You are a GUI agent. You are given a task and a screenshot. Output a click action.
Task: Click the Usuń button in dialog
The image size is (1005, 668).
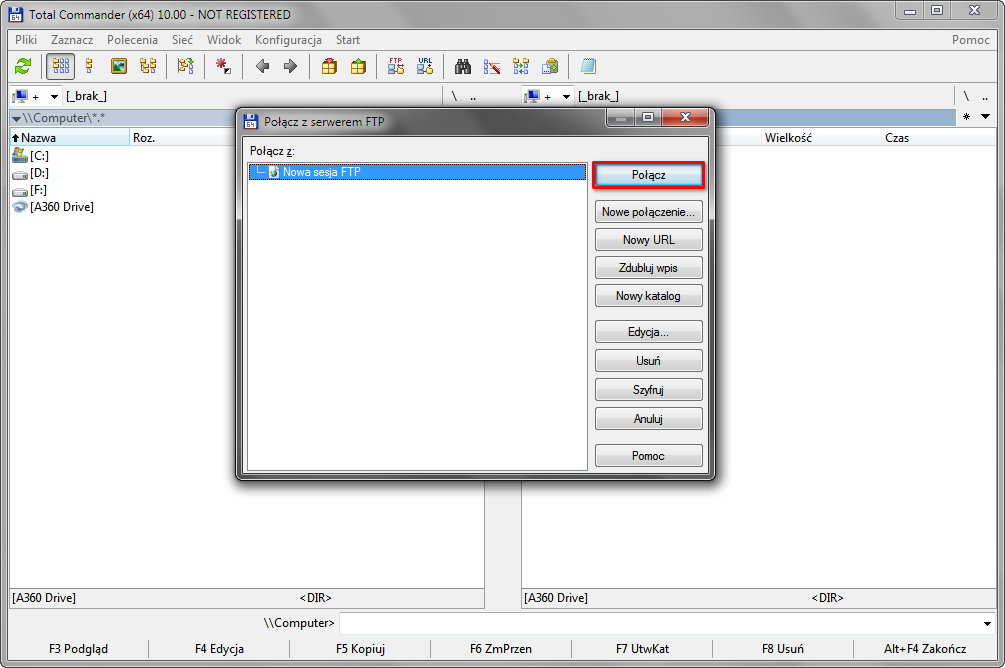(649, 361)
